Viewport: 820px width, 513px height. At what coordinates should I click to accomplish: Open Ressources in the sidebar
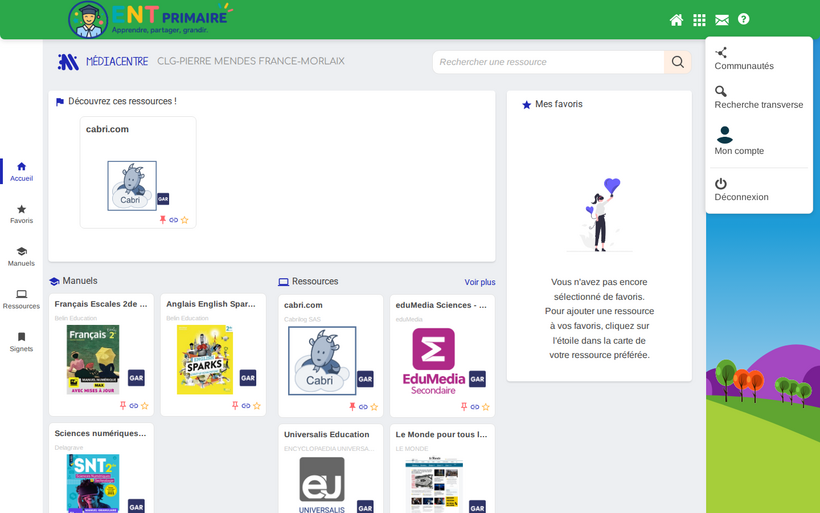click(21, 300)
